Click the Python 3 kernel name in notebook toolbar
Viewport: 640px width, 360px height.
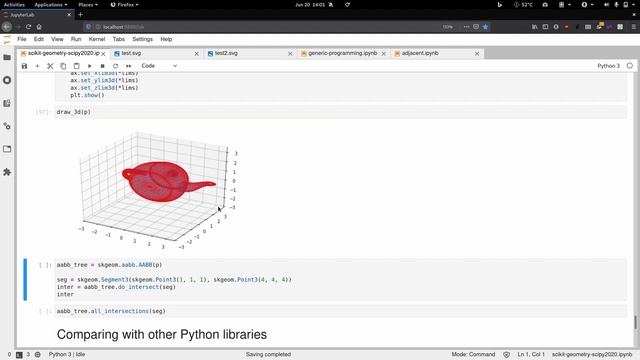coord(608,66)
